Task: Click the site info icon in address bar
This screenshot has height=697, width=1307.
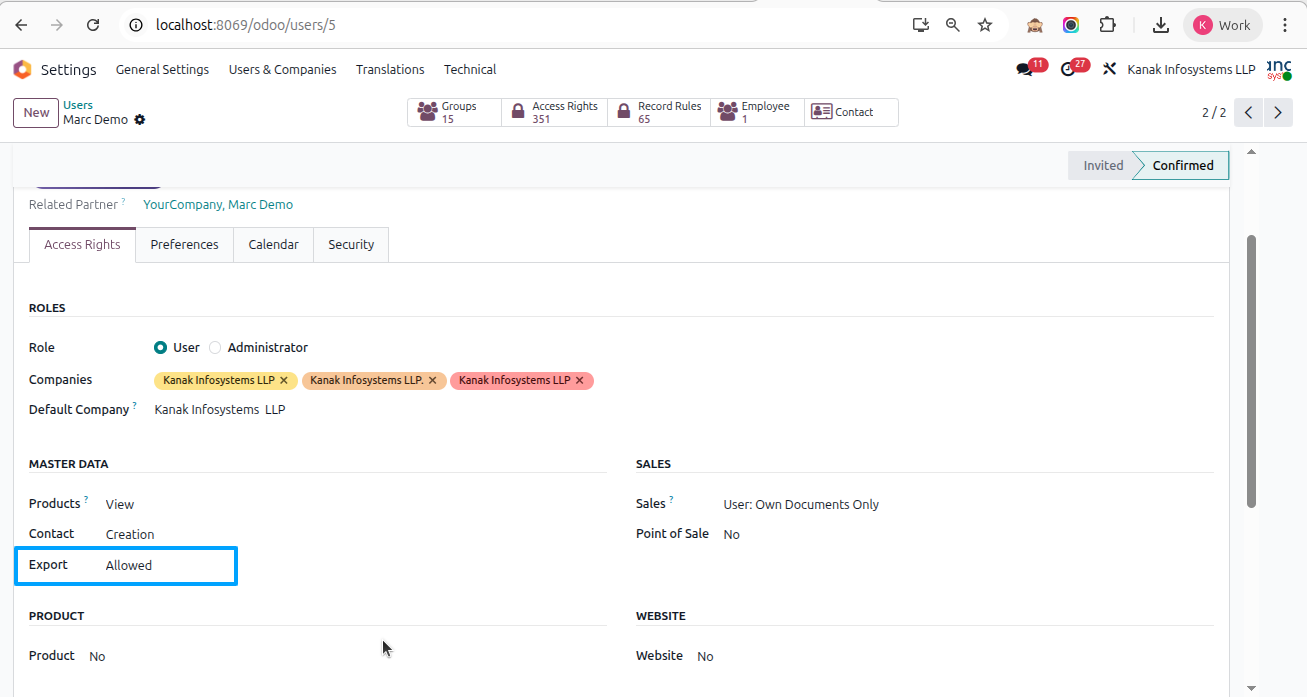Action: (x=137, y=25)
